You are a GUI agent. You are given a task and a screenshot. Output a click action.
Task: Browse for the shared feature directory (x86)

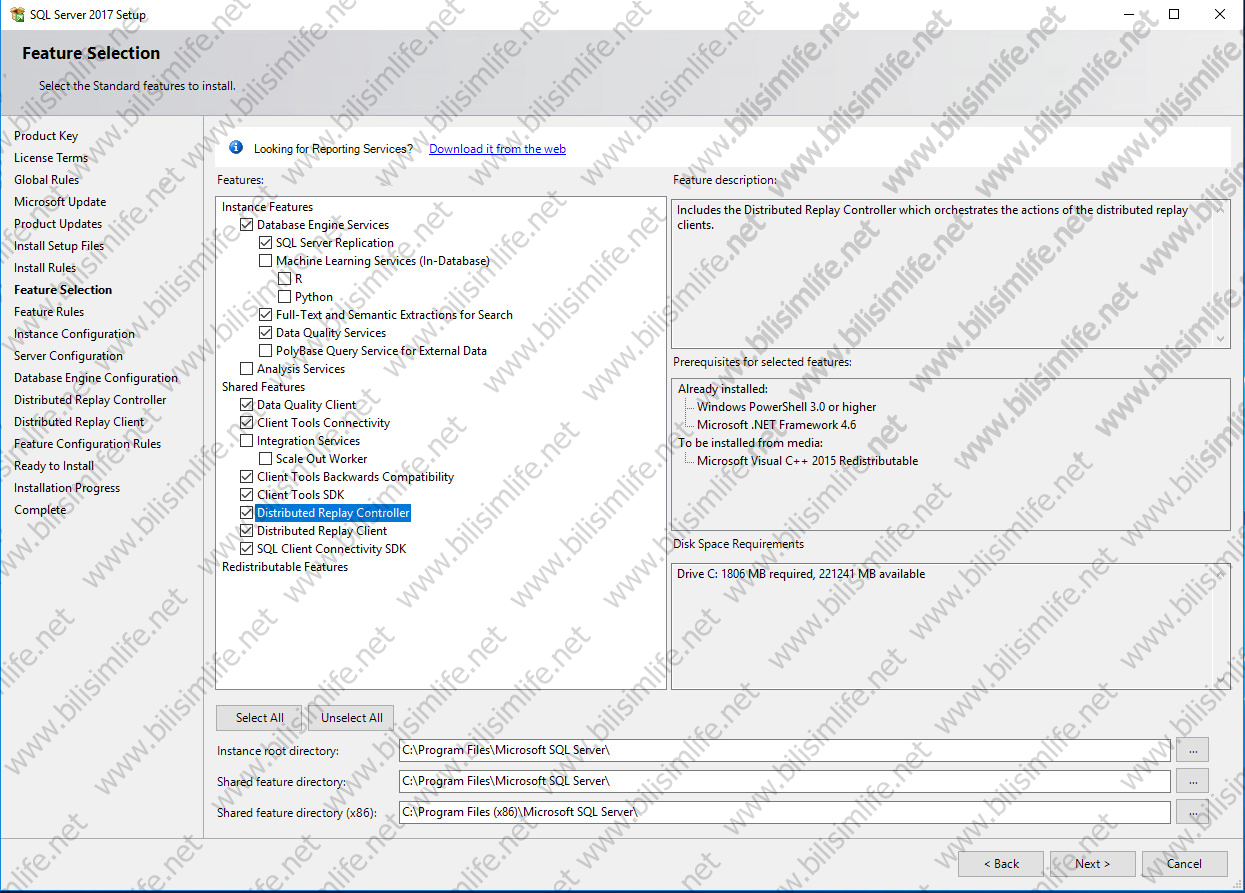[x=1192, y=812]
